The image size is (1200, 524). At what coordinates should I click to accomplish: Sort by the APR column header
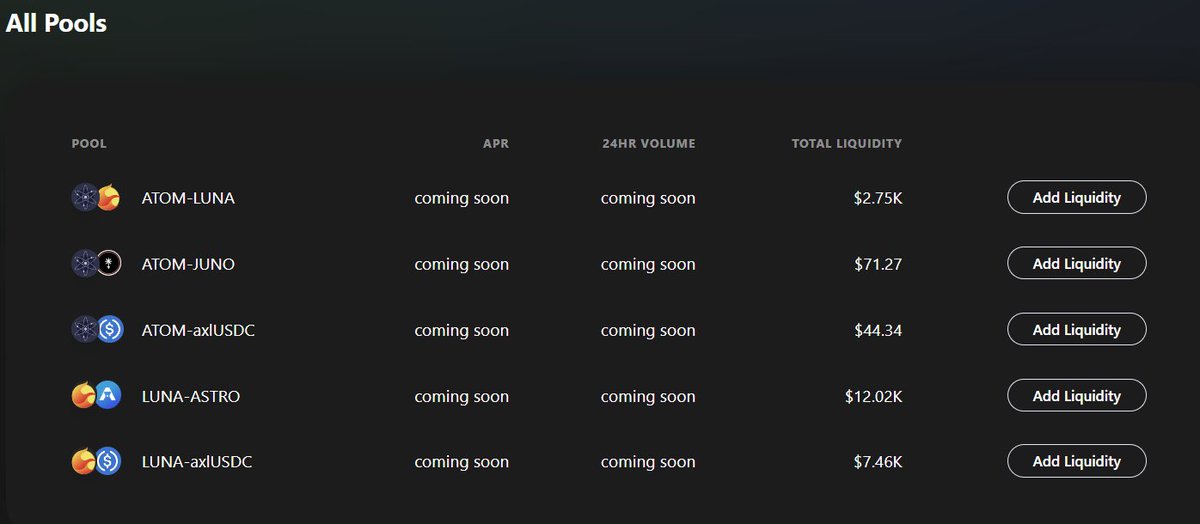(496, 144)
